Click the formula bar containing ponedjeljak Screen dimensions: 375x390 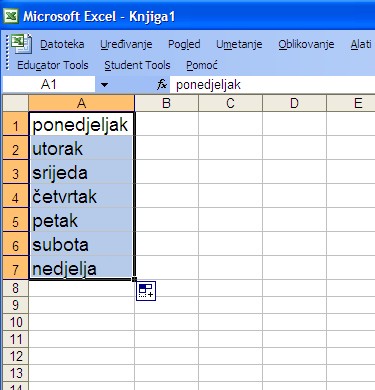click(272, 85)
